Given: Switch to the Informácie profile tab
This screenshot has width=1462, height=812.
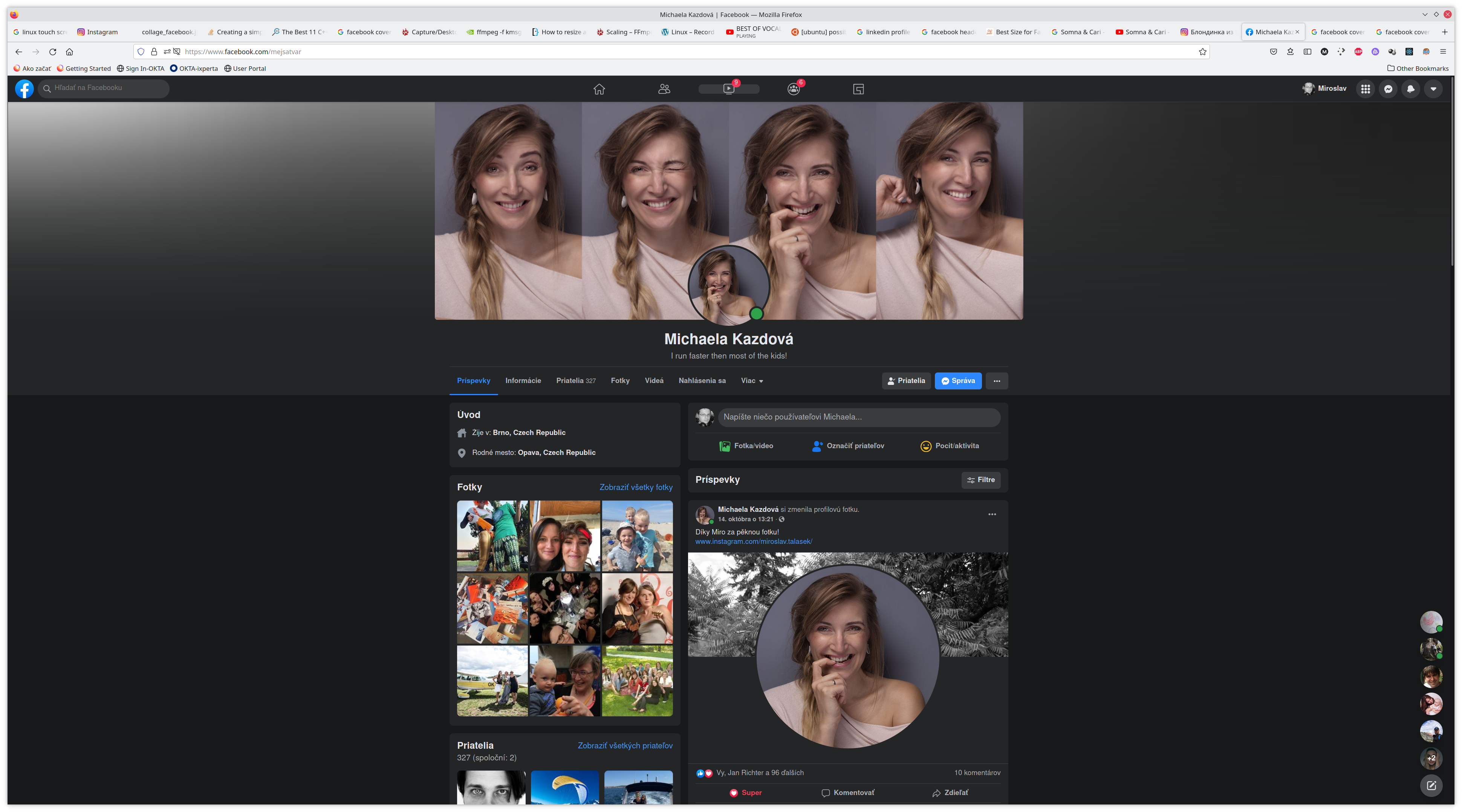Looking at the screenshot, I should pos(523,381).
